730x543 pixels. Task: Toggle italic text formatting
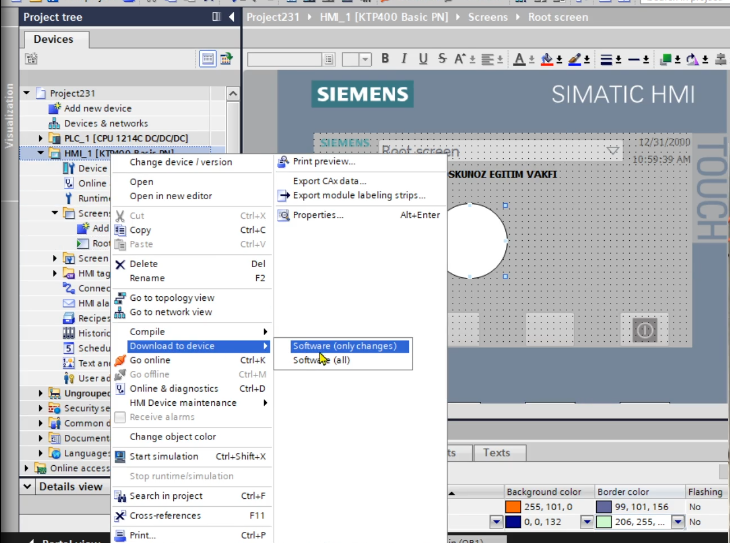click(x=404, y=59)
